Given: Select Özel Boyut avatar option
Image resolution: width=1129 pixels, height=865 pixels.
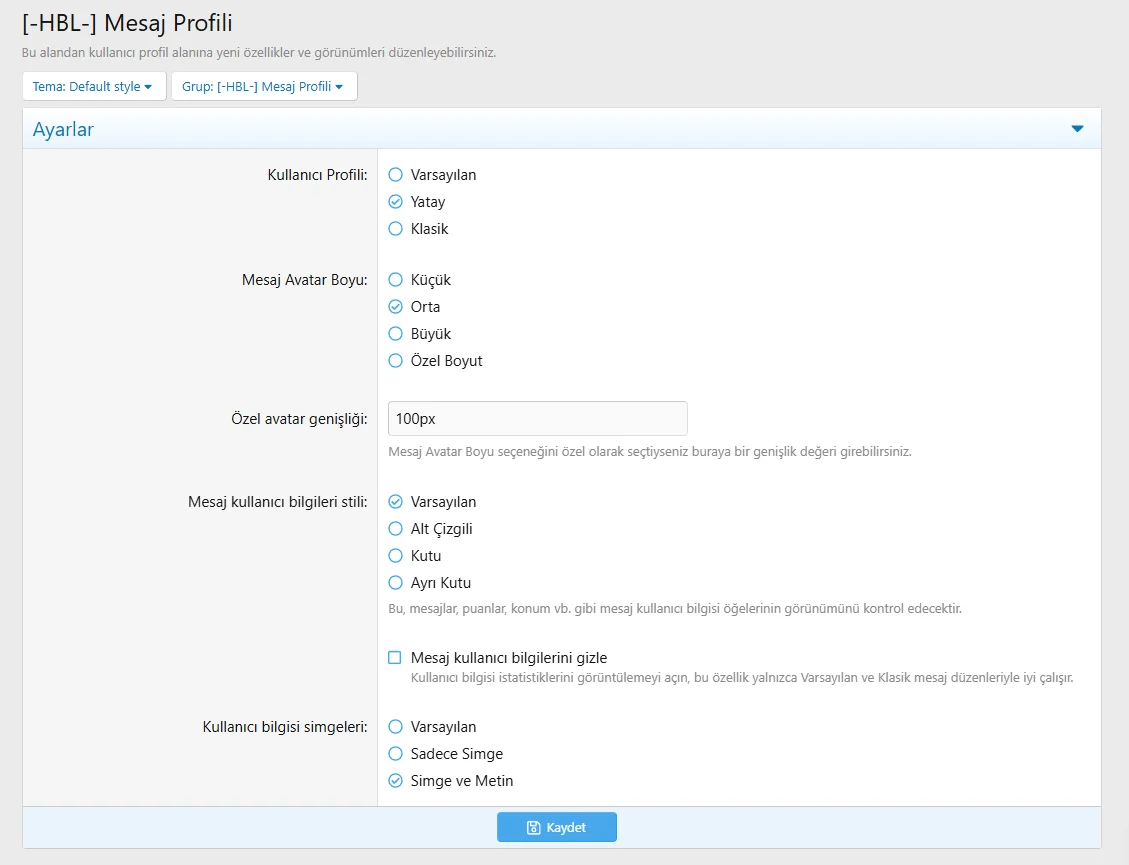Looking at the screenshot, I should (395, 361).
